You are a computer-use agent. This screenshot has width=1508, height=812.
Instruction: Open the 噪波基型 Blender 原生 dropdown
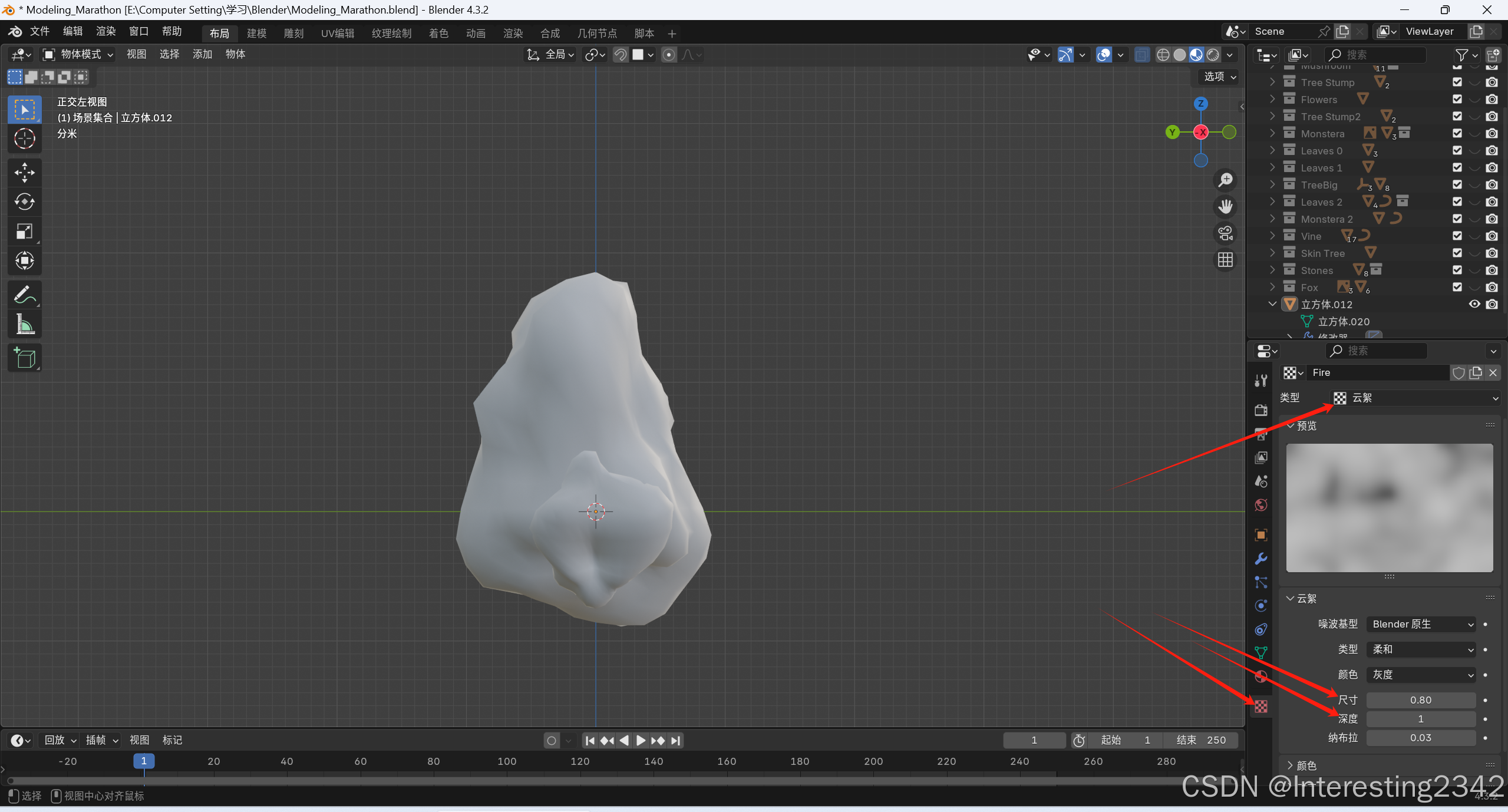1421,624
